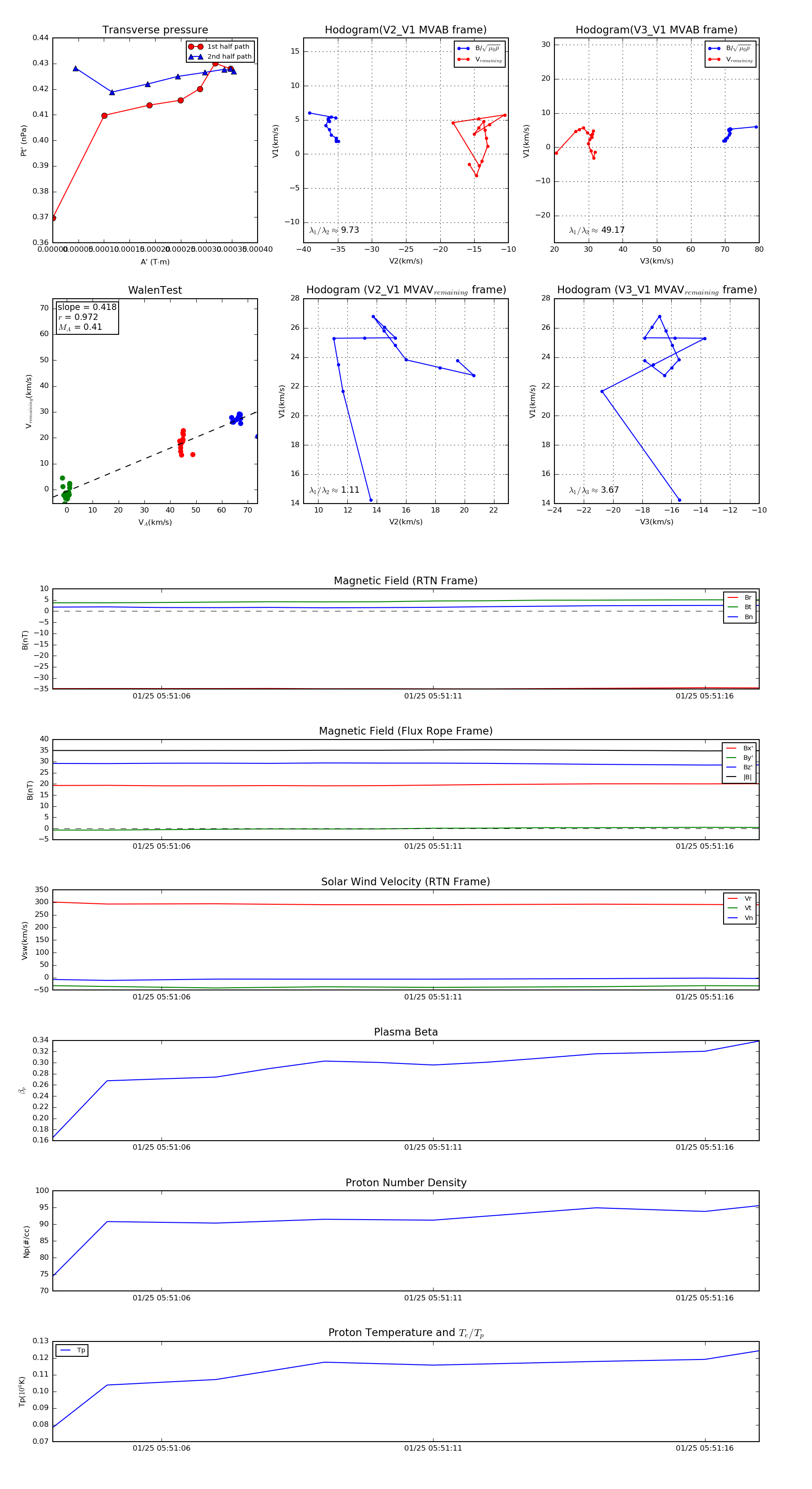Screen dimensions: 812x1489
Task: Click the 'Hodogram(V3_V1 MVAB frame)' title
Action: tap(656, 30)
